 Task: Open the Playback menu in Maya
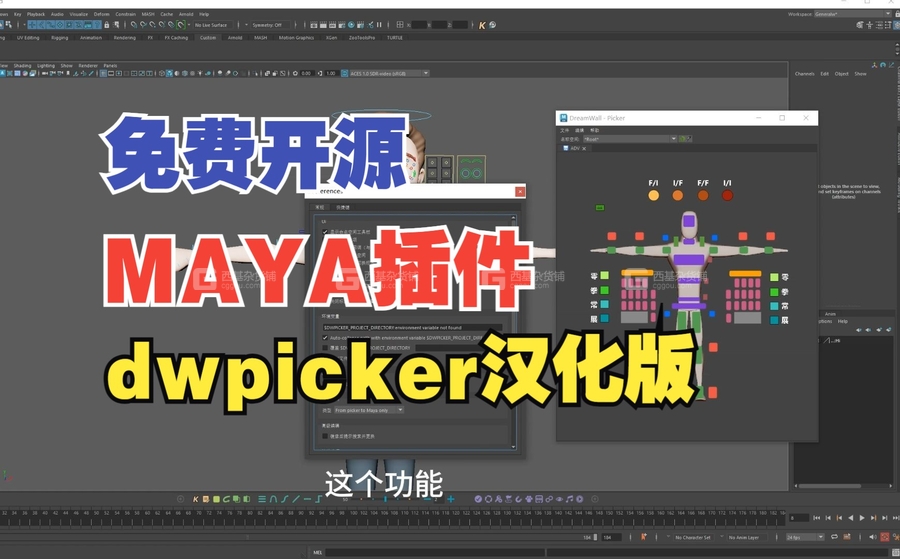36,14
